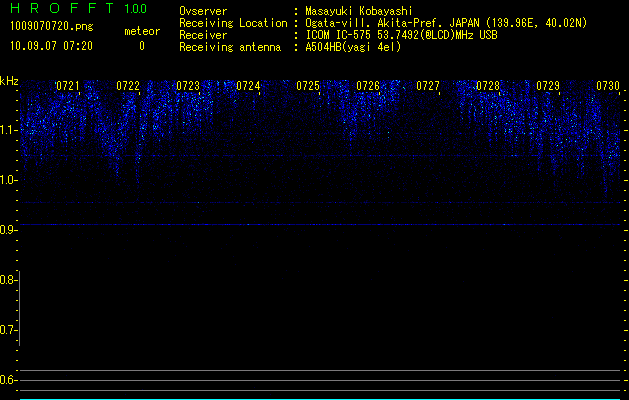This screenshot has width=629, height=400.
Task: Click the 0.6 kHz axis label
Action: point(8,380)
